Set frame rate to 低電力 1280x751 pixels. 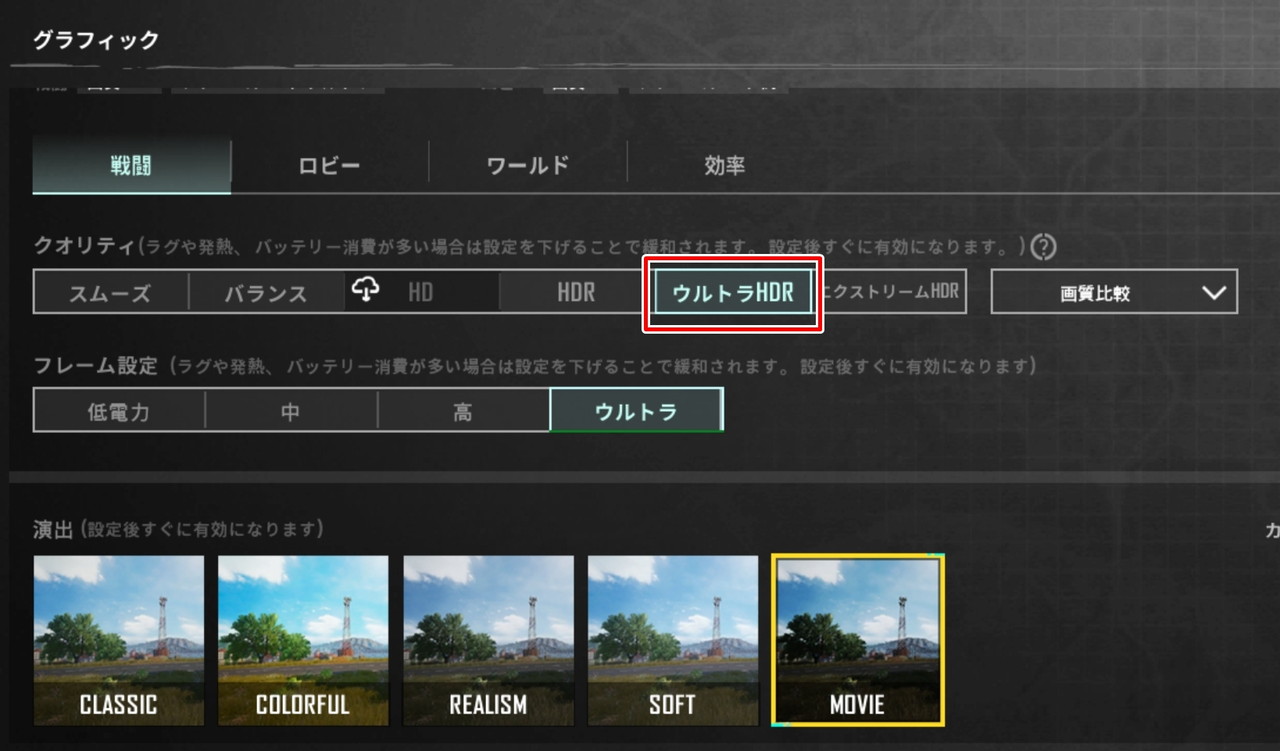tap(119, 411)
